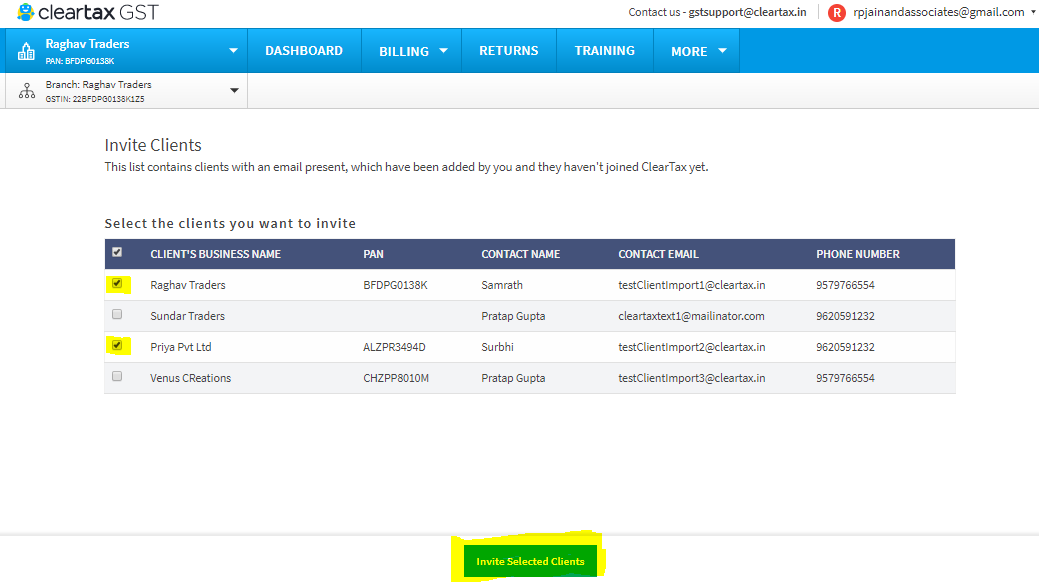The image size is (1039, 582).
Task: Click the gstsupport@cleartax.in contact email
Action: (x=747, y=12)
